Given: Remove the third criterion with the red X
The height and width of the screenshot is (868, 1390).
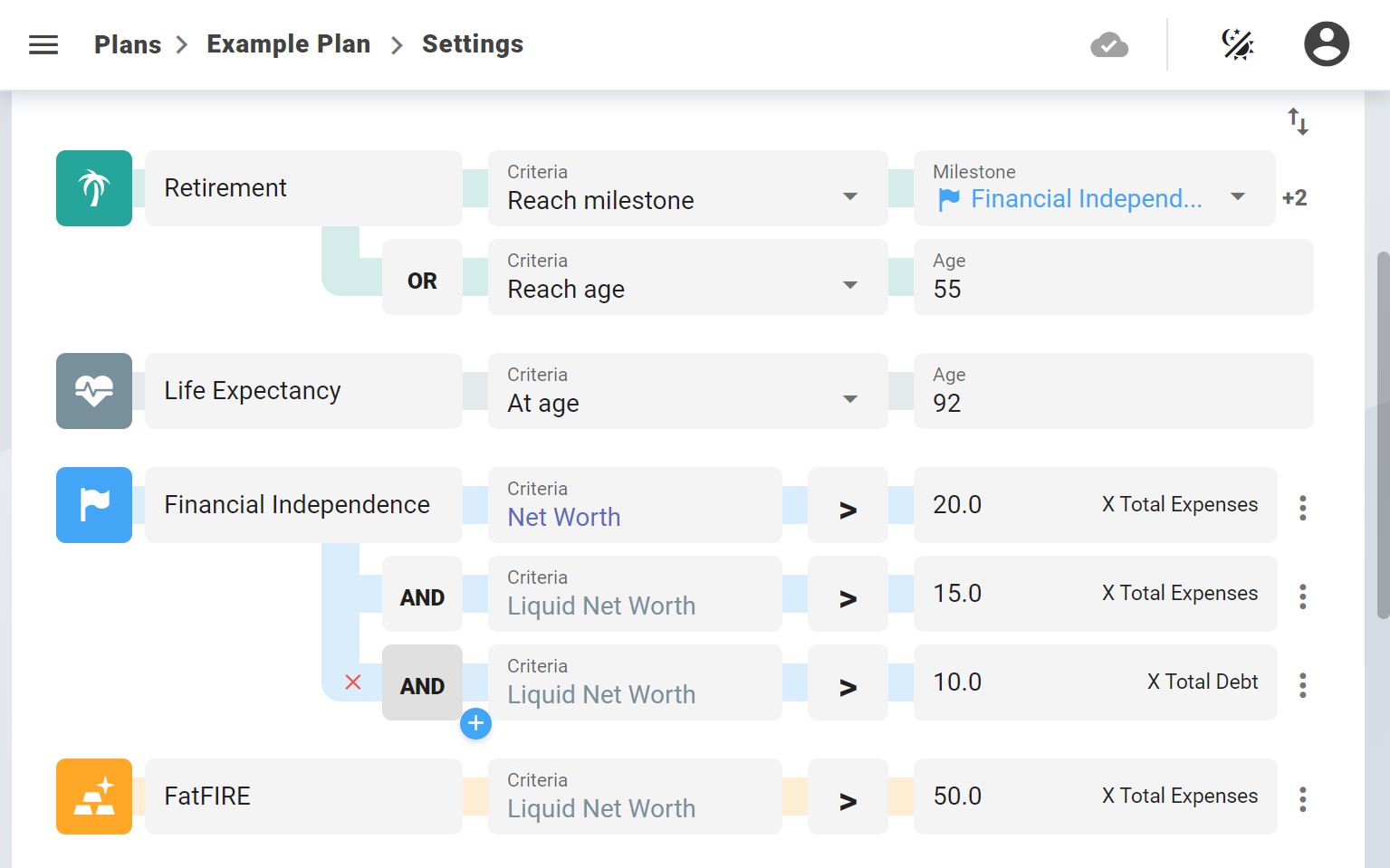Looking at the screenshot, I should click(353, 682).
